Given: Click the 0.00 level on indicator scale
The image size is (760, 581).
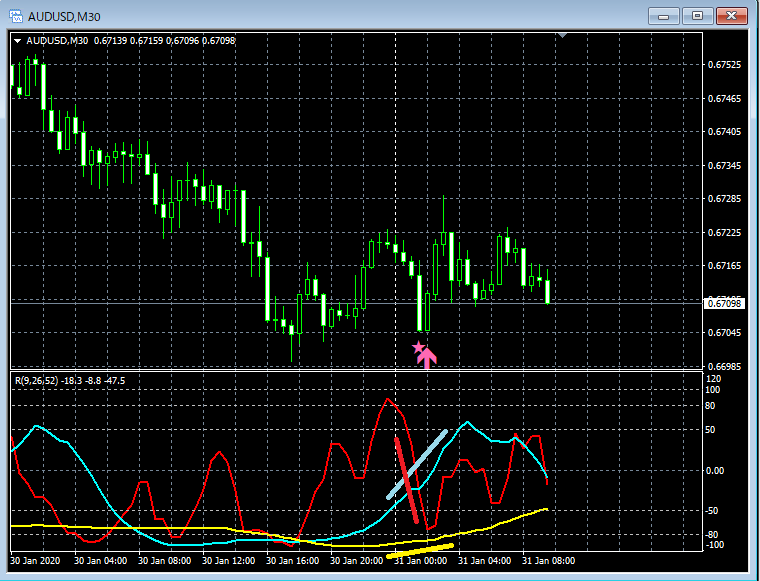Looking at the screenshot, I should click(x=715, y=471).
